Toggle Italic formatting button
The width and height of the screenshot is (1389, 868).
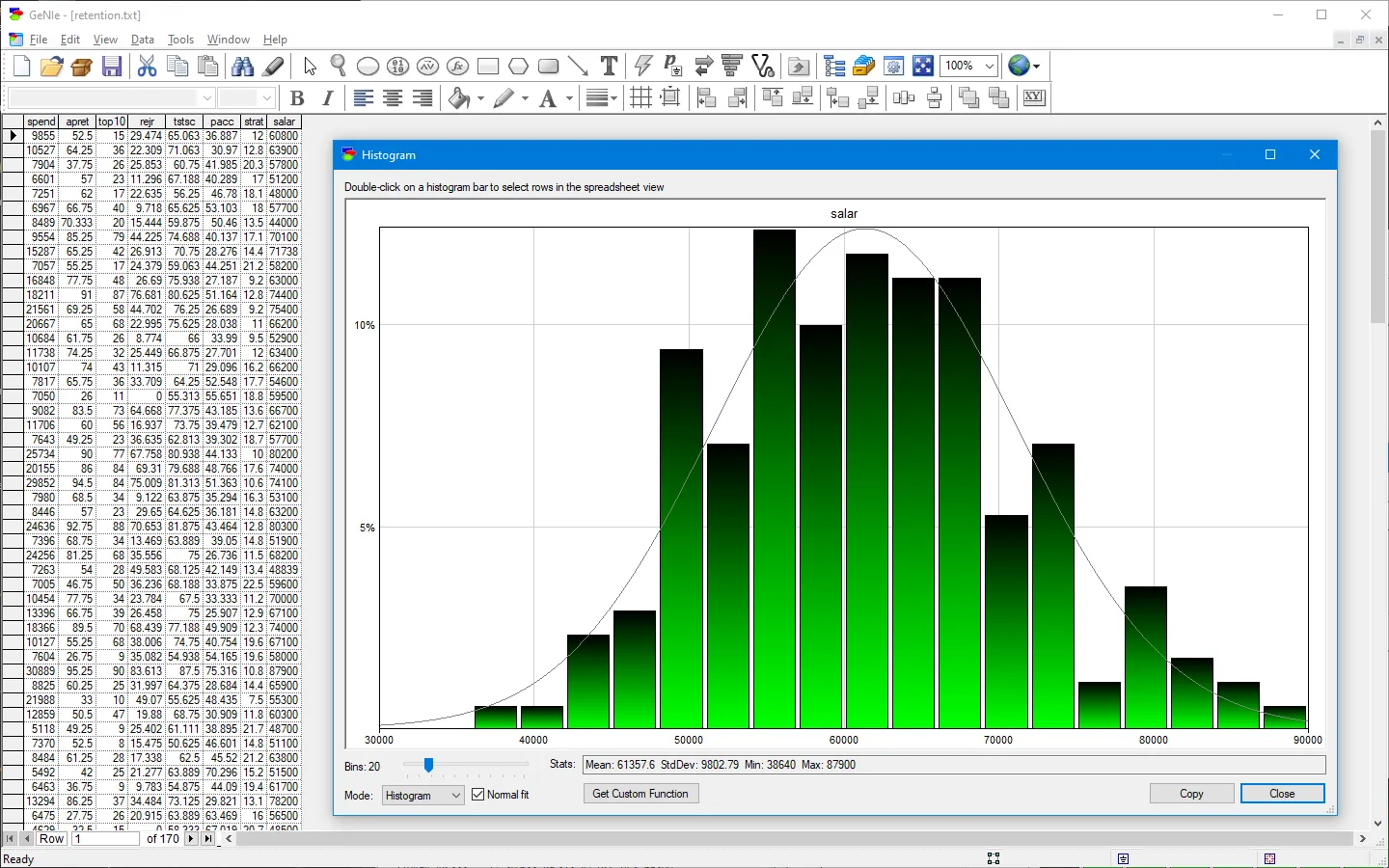(x=328, y=98)
